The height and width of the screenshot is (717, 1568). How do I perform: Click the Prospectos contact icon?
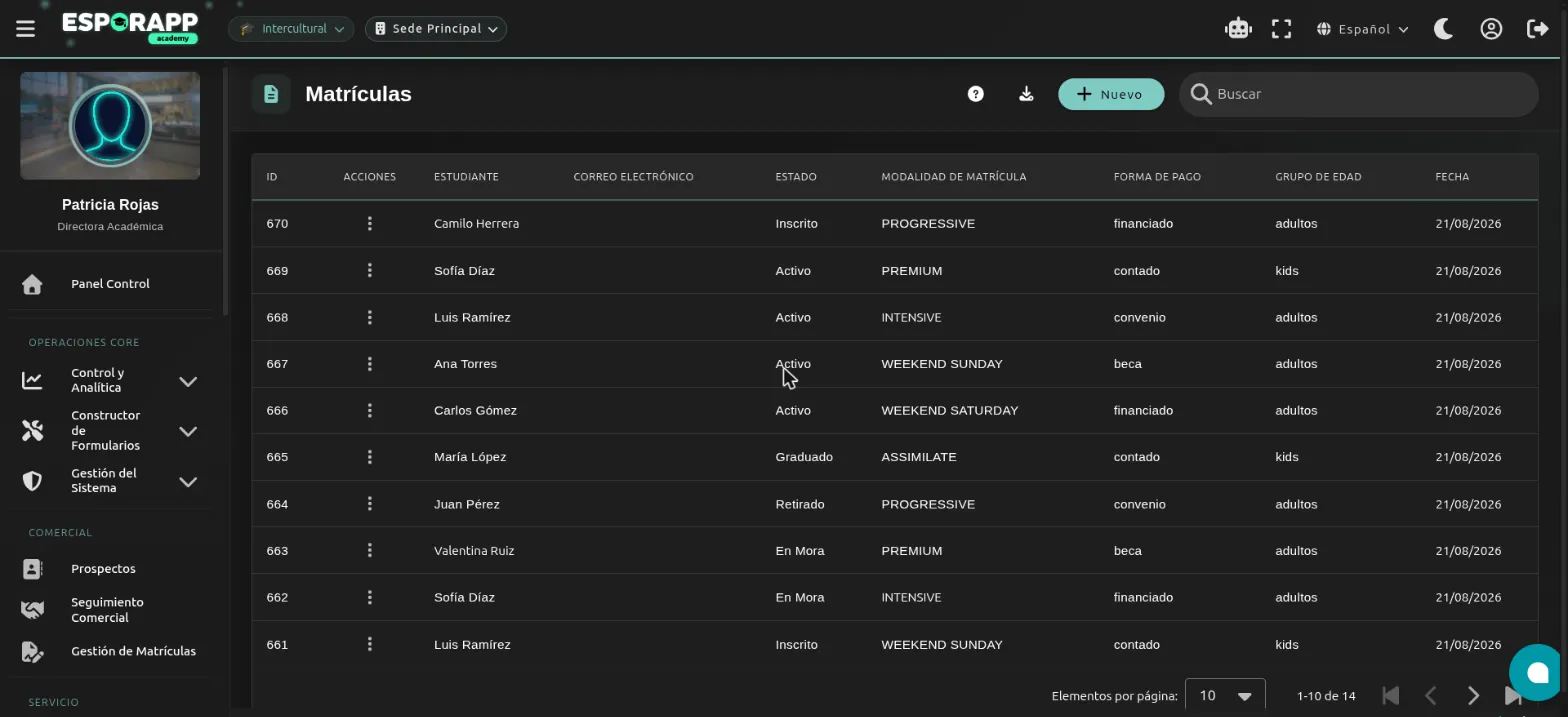pos(32,569)
